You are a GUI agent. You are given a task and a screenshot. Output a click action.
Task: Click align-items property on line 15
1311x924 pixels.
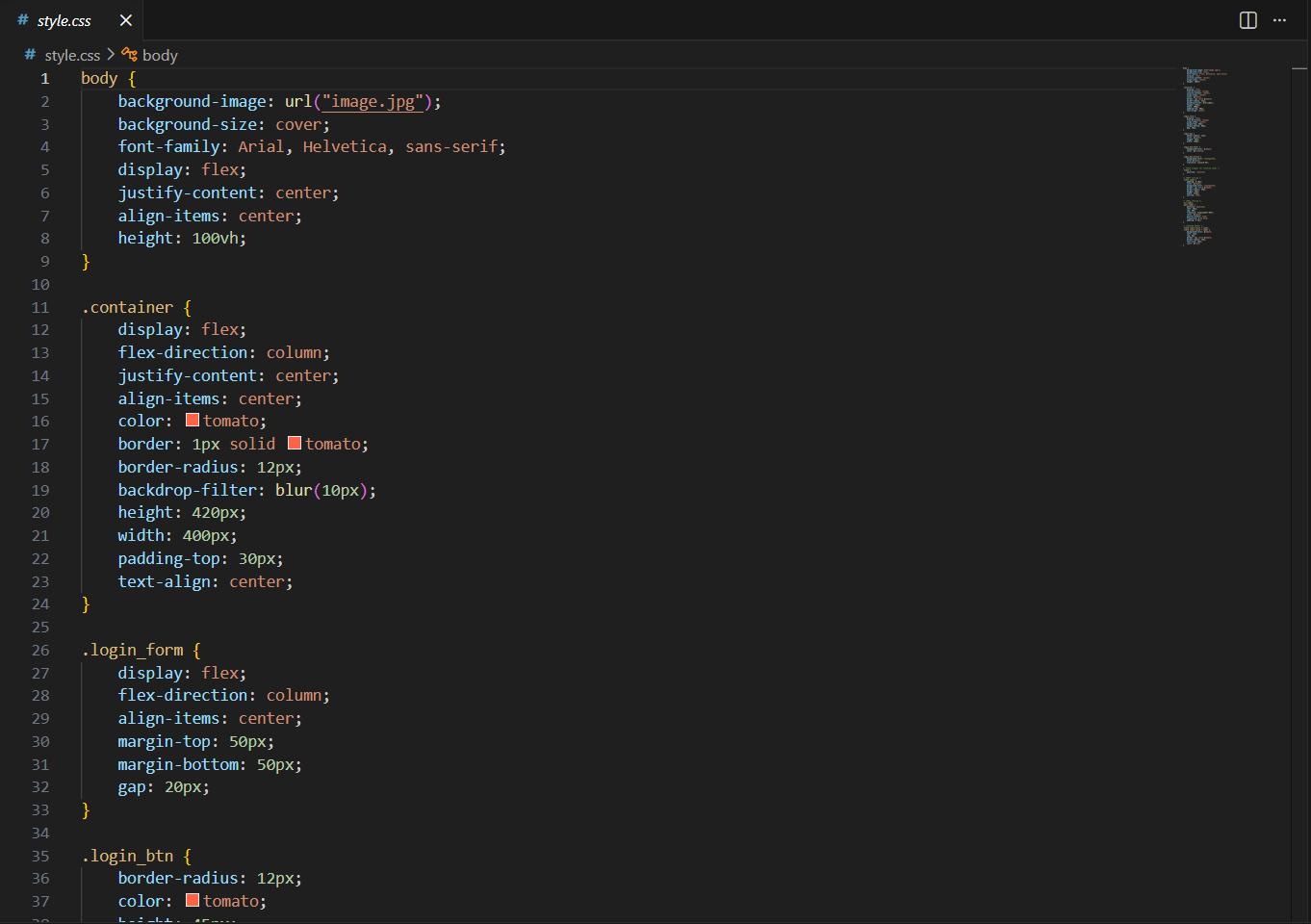click(168, 399)
